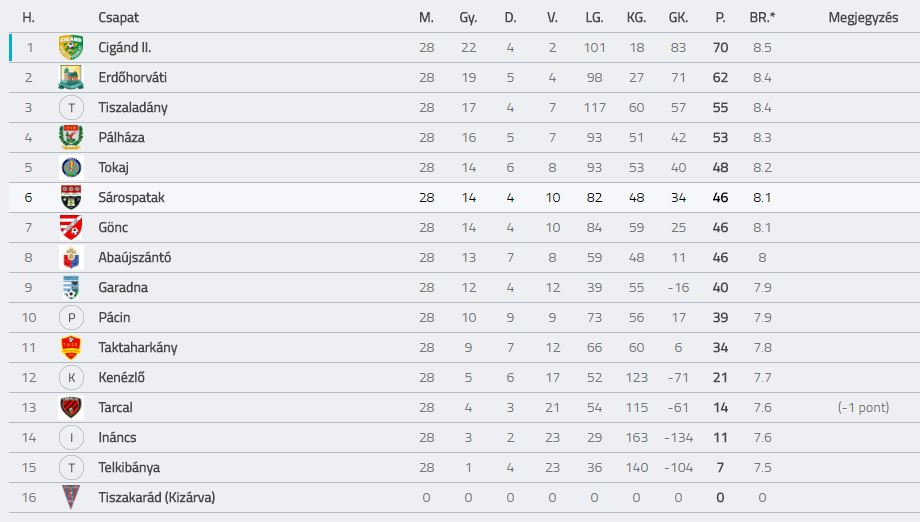Click the Taktaharkány team crest
This screenshot has width=920, height=522.
71,347
